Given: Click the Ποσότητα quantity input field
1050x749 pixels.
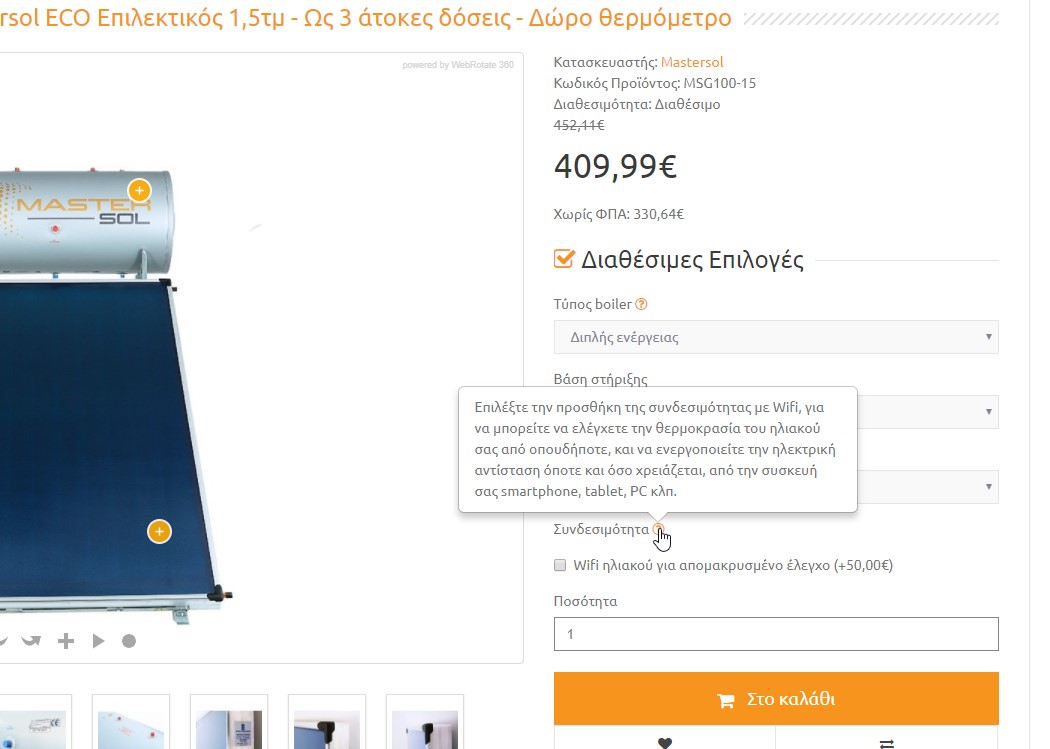Looking at the screenshot, I should [775, 634].
